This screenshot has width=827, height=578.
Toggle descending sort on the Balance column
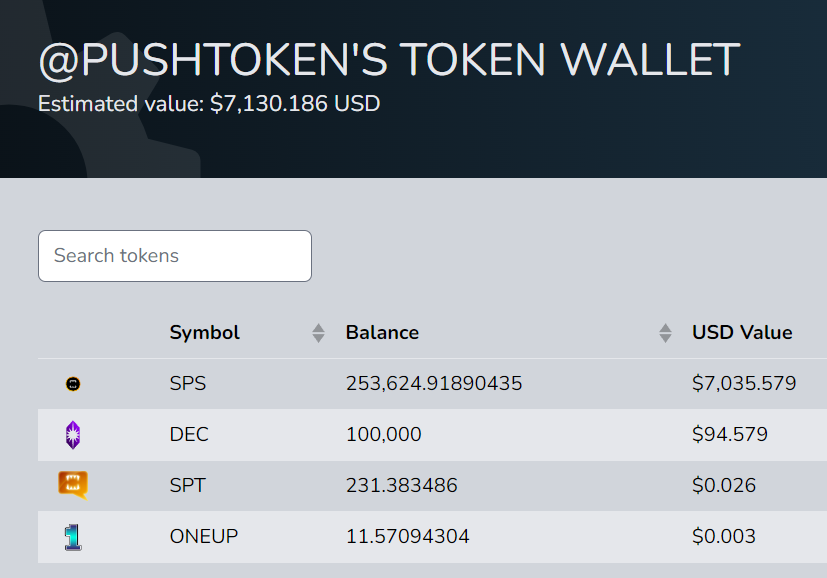pos(665,337)
